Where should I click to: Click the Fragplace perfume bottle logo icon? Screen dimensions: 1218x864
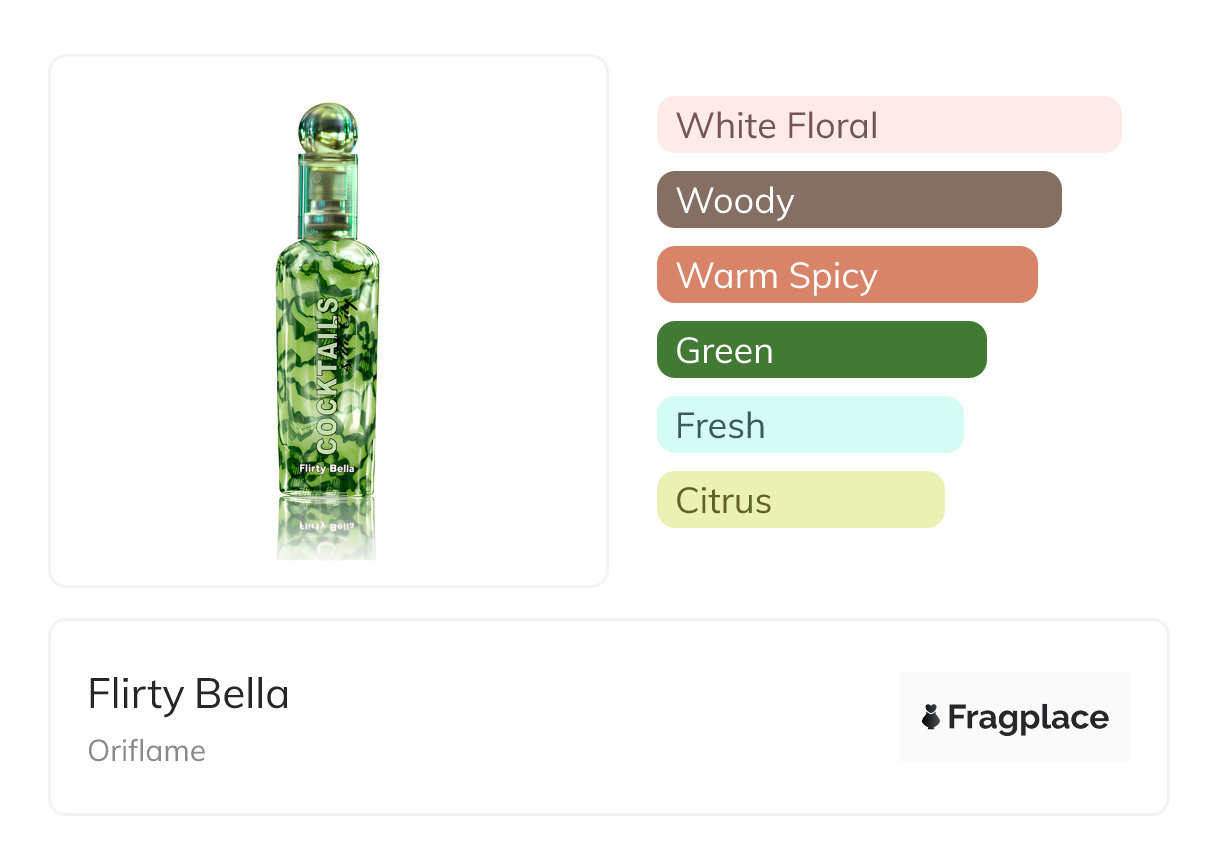[931, 717]
